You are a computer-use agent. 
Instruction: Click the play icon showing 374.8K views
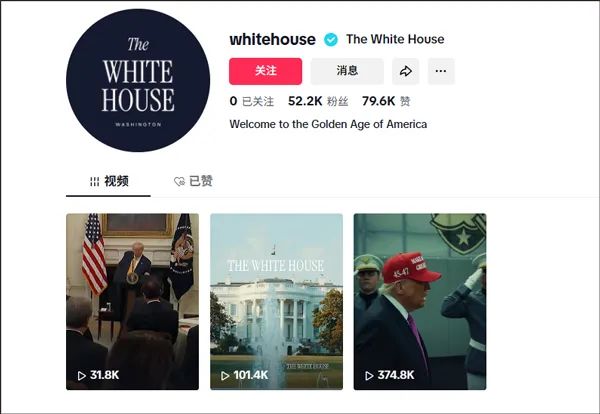369,376
